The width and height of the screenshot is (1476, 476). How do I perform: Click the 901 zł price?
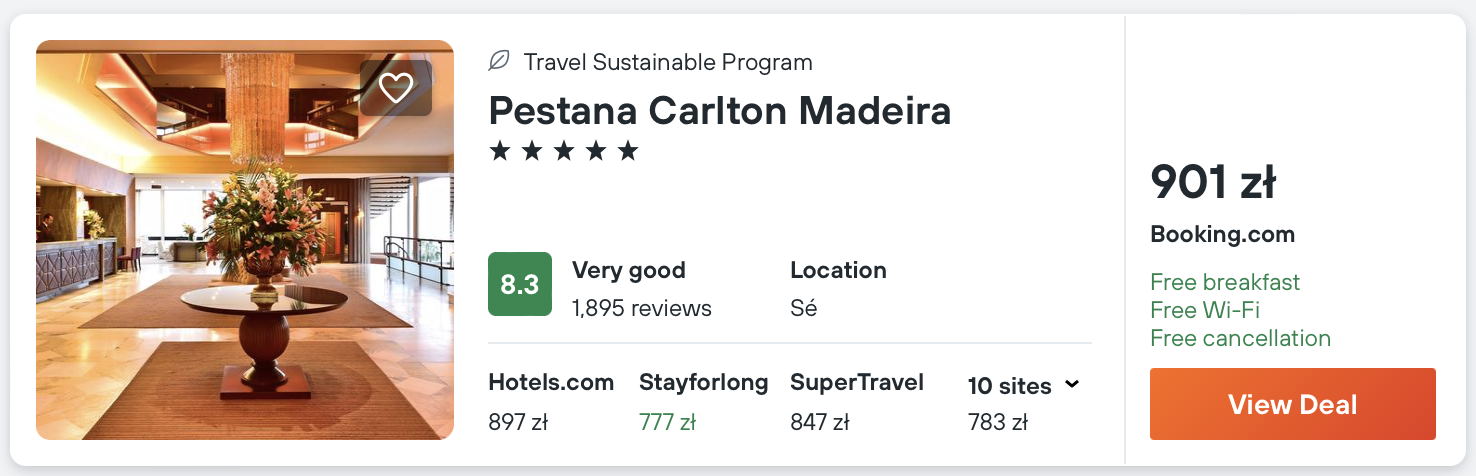click(1212, 182)
